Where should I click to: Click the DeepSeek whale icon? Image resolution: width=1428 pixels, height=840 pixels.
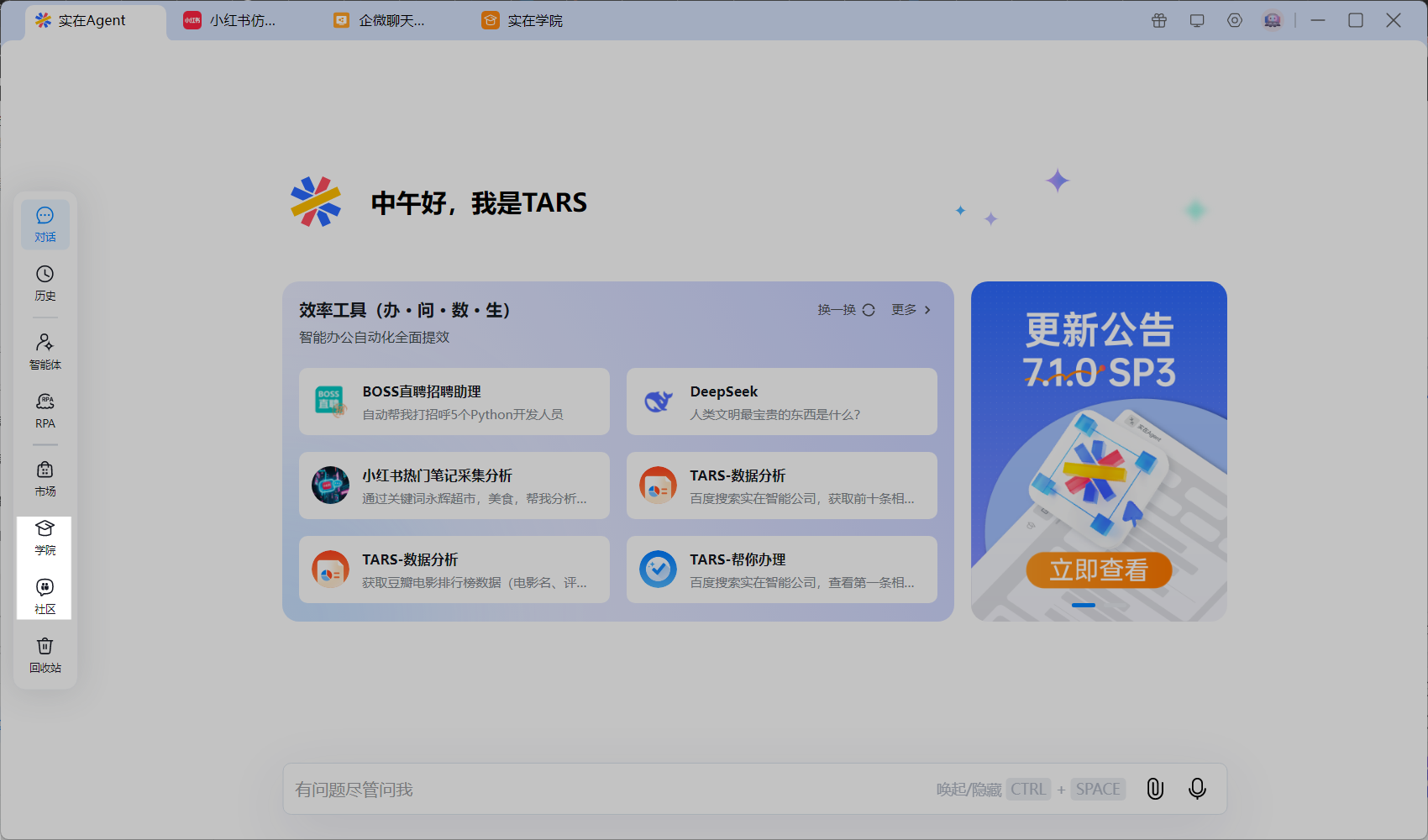[x=658, y=402]
